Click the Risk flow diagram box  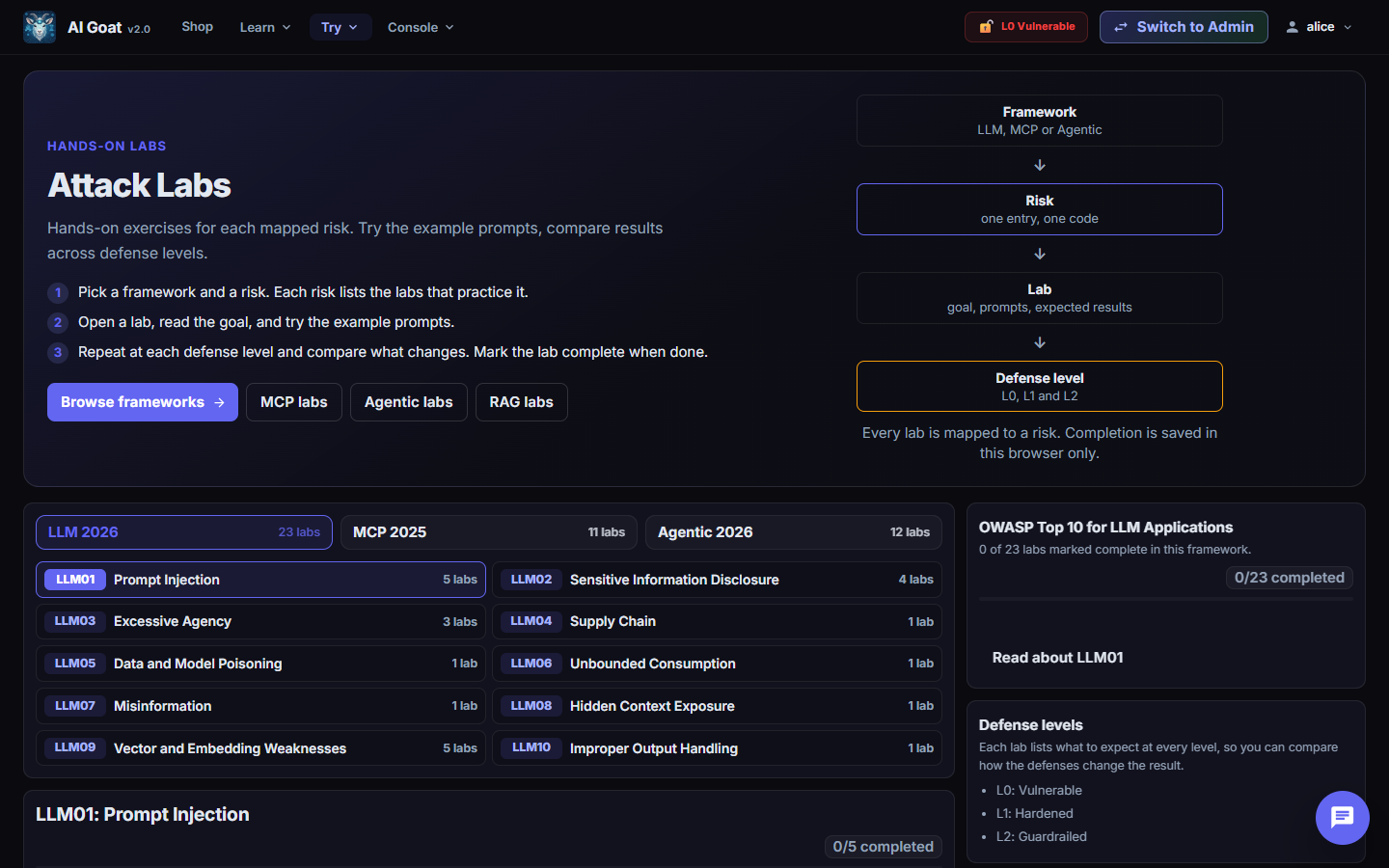(1040, 209)
